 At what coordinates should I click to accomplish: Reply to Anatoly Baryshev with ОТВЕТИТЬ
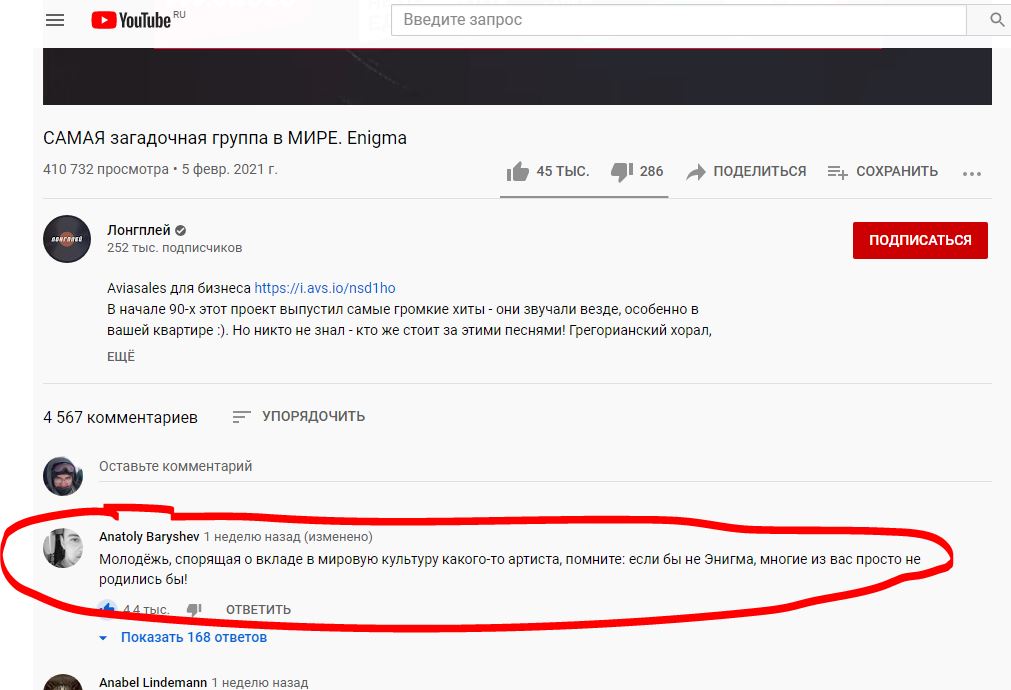tap(258, 609)
